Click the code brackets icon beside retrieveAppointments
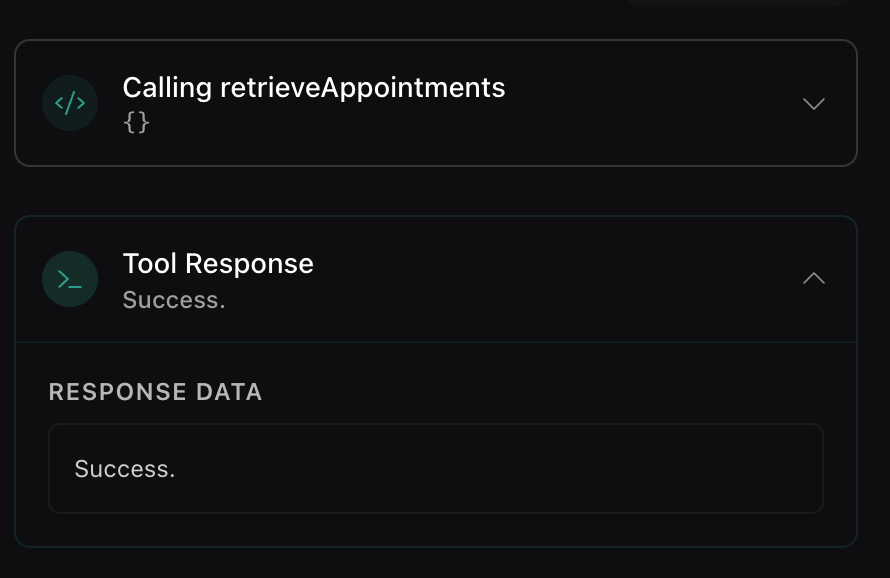Screen dimensions: 890x578 (70, 103)
